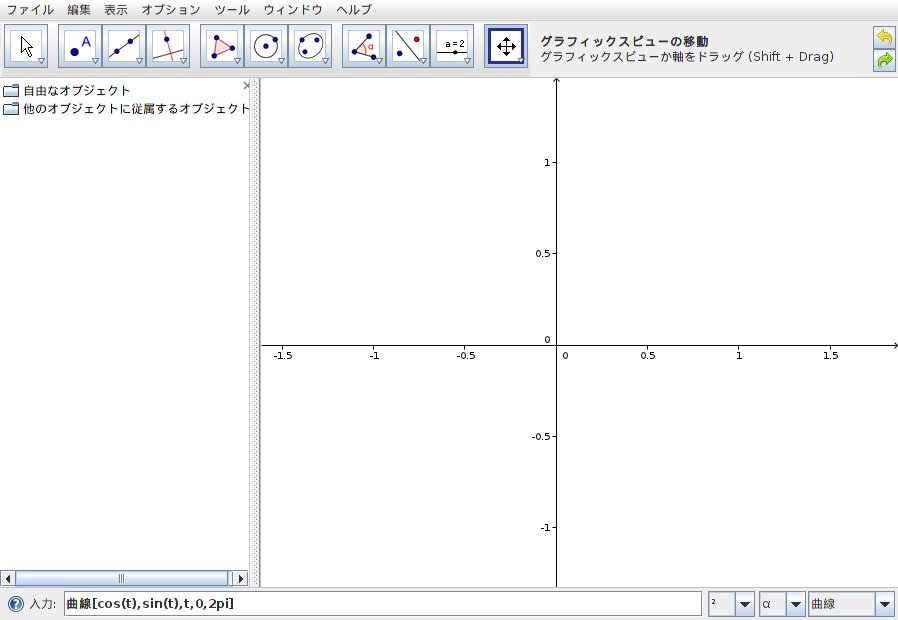Image resolution: width=898 pixels, height=620 pixels.
Task: Click the yellow Undo arrow
Action: click(x=884, y=37)
